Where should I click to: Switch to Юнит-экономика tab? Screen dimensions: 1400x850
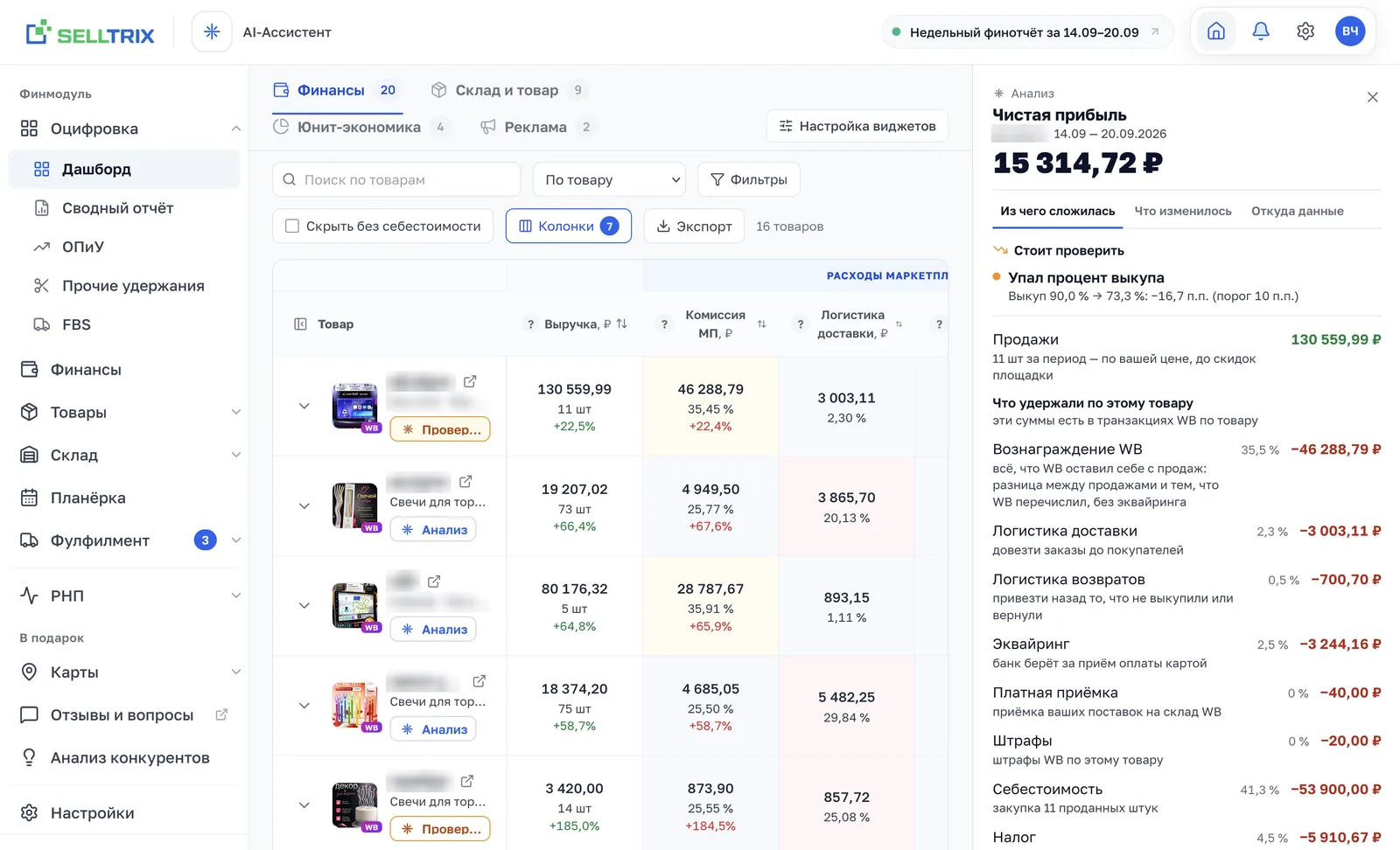pos(360,127)
